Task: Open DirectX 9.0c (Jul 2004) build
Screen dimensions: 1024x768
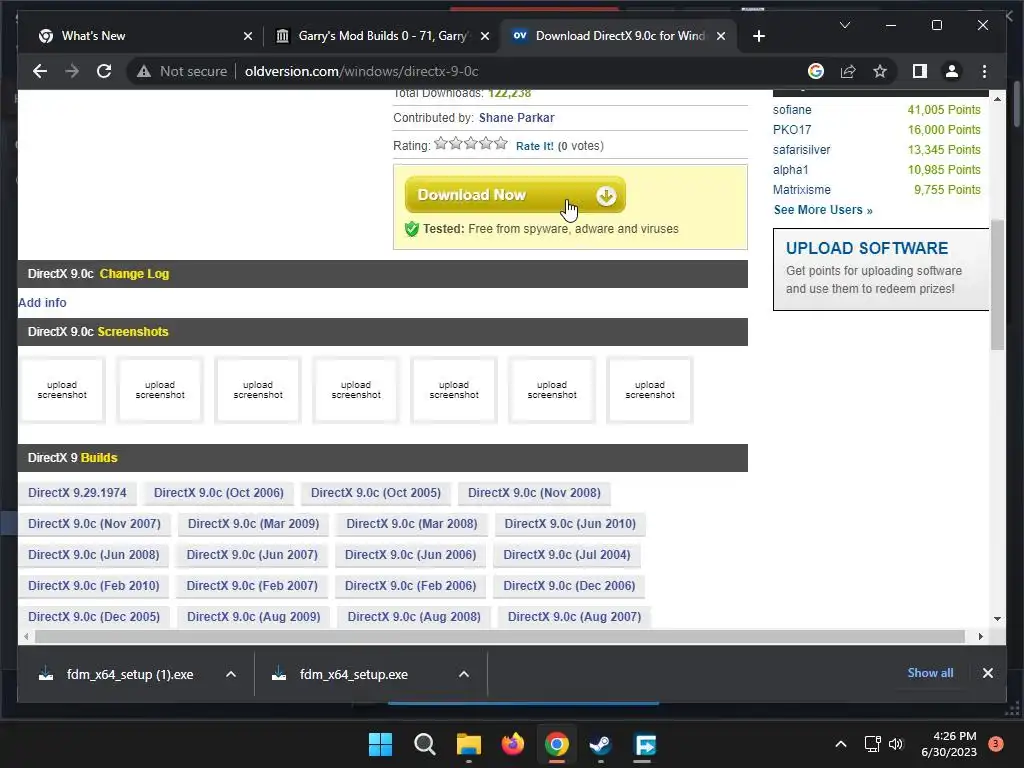Action: click(x=567, y=554)
